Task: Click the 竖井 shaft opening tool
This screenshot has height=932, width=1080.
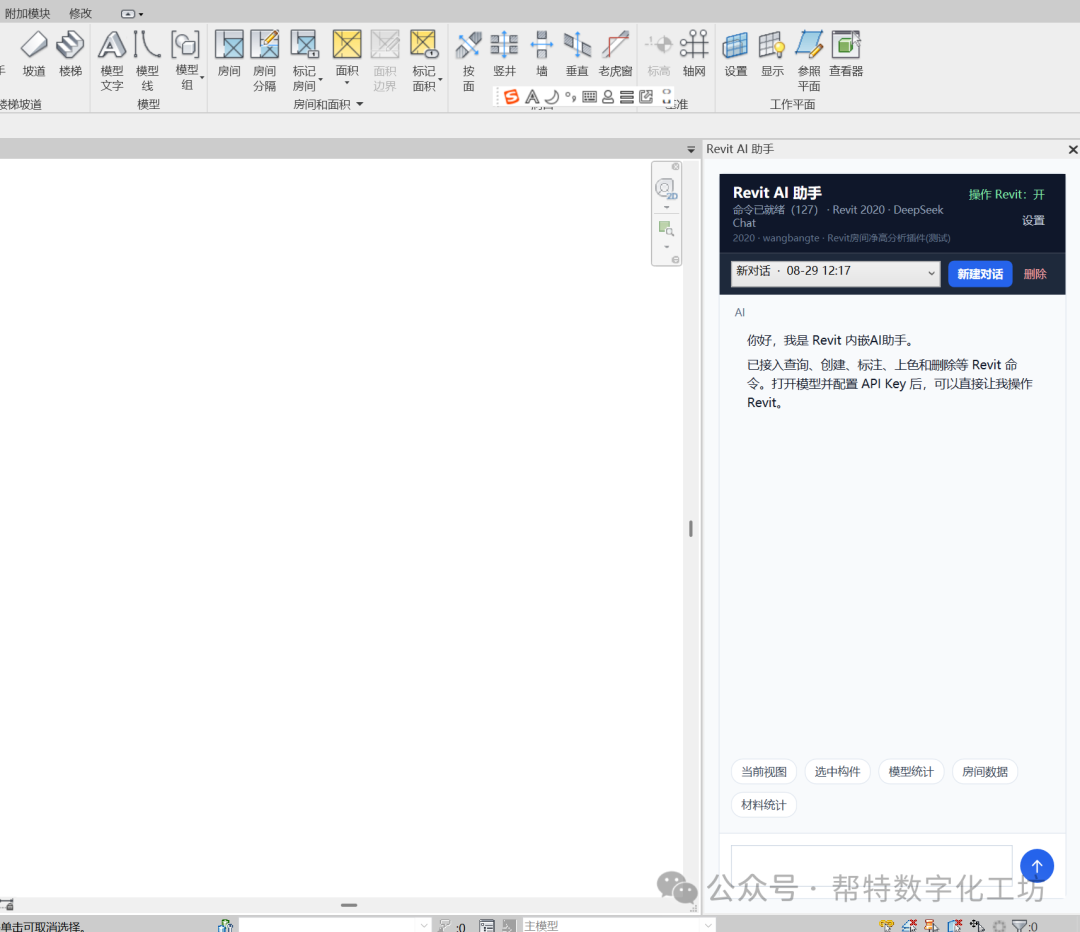Action: (504, 54)
